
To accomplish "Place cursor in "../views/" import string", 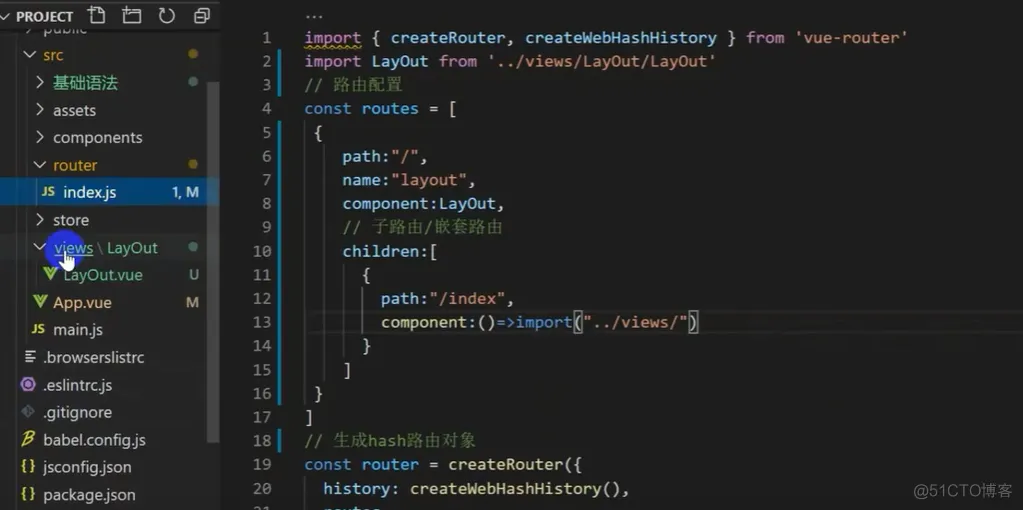I will coord(635,322).
